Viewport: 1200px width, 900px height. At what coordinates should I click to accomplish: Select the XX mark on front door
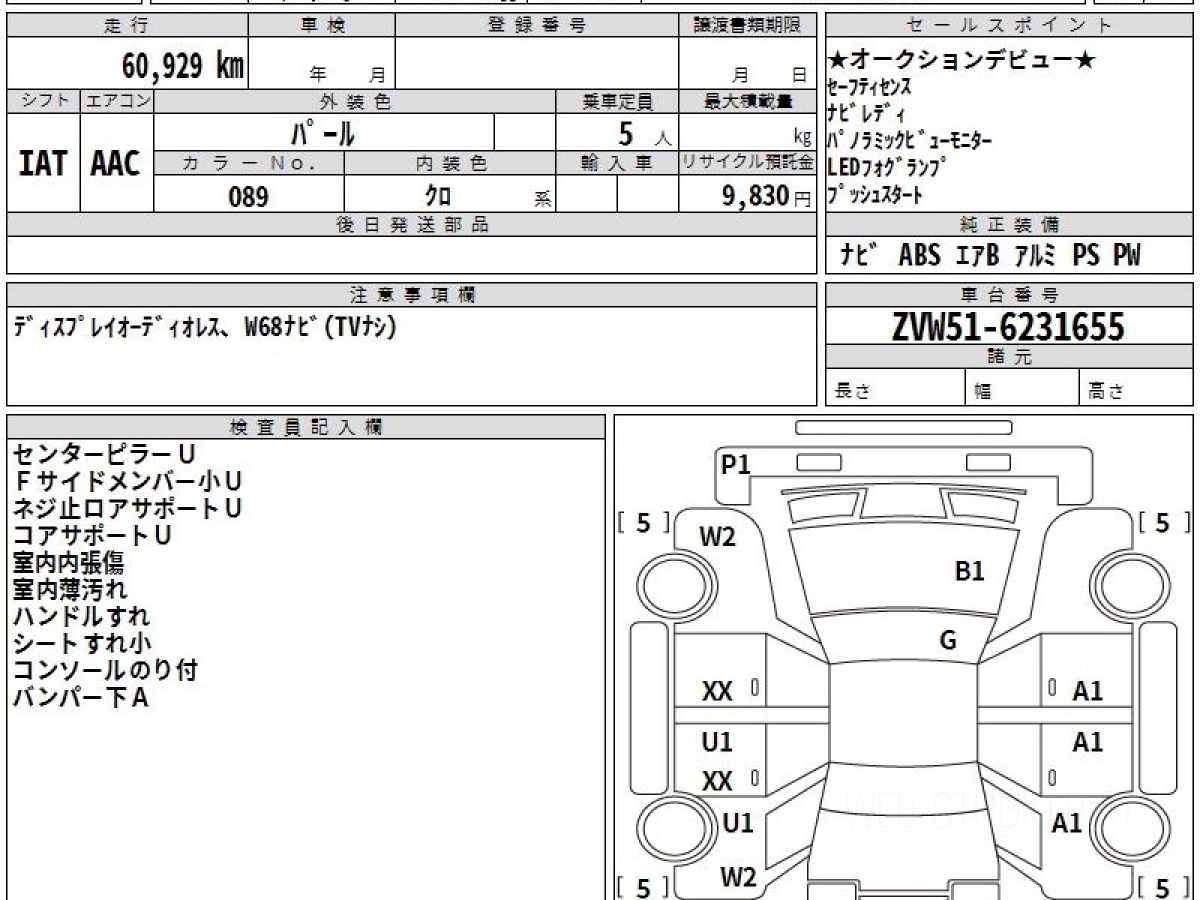coord(717,691)
